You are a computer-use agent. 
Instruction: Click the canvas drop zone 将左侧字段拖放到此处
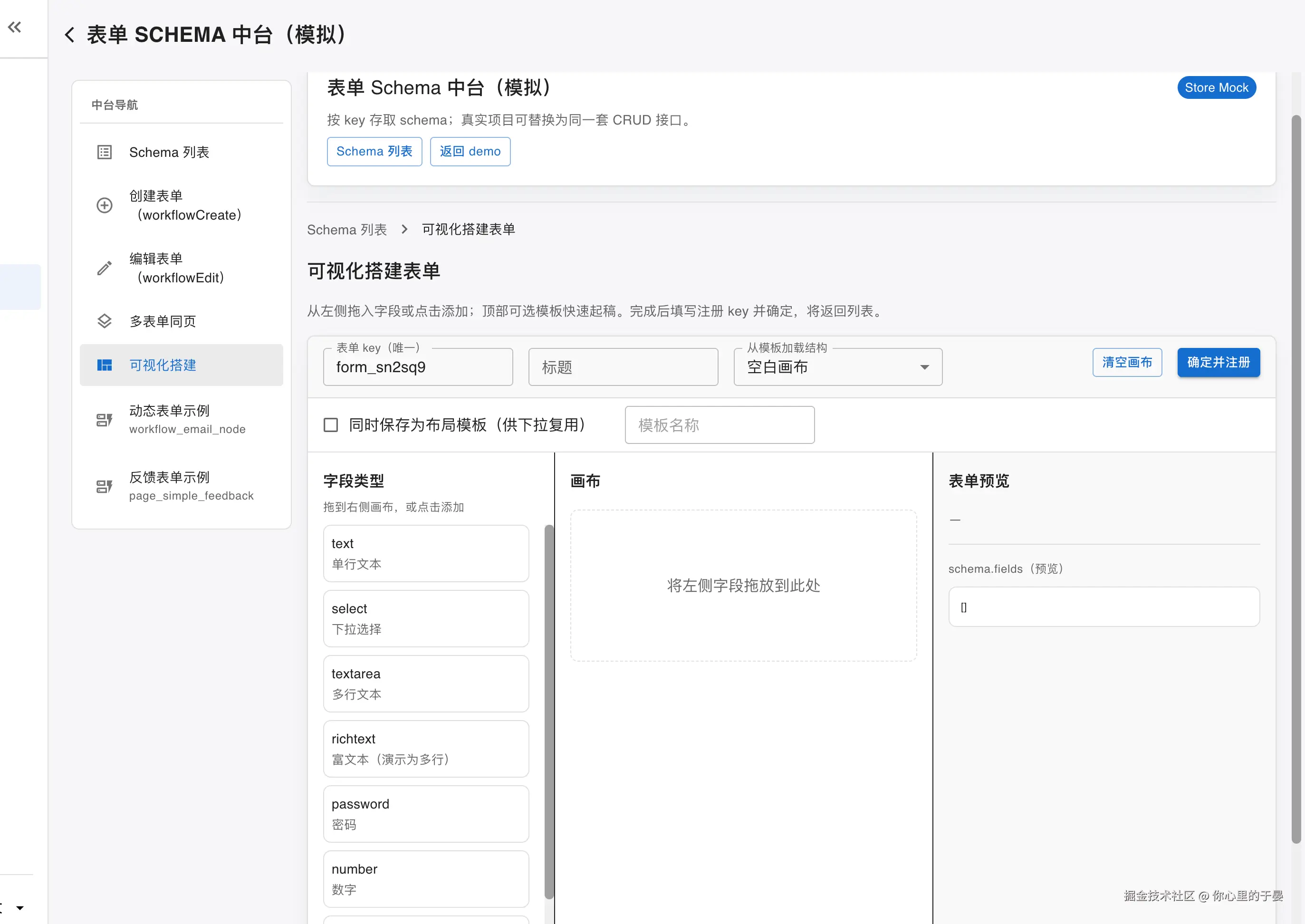click(744, 586)
